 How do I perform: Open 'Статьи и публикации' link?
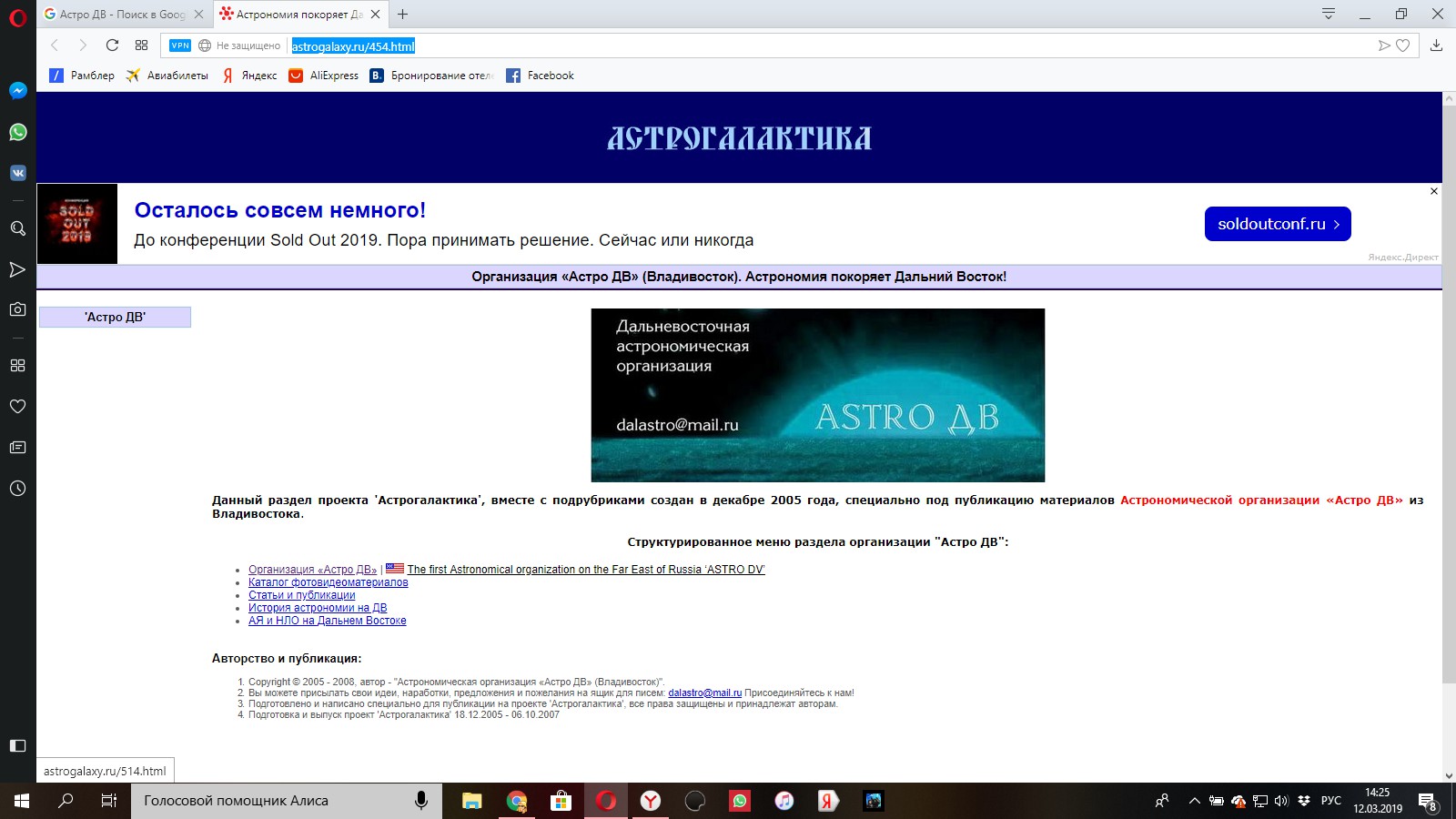302,595
